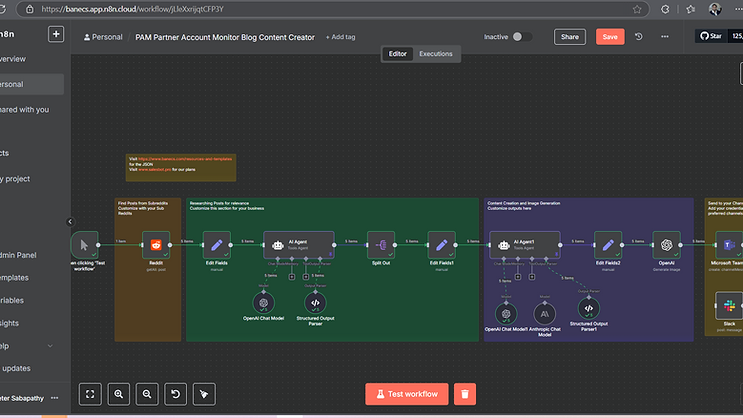Select the Anthropic Chat Model node
Screen dimensions: 743x418
coord(544,314)
